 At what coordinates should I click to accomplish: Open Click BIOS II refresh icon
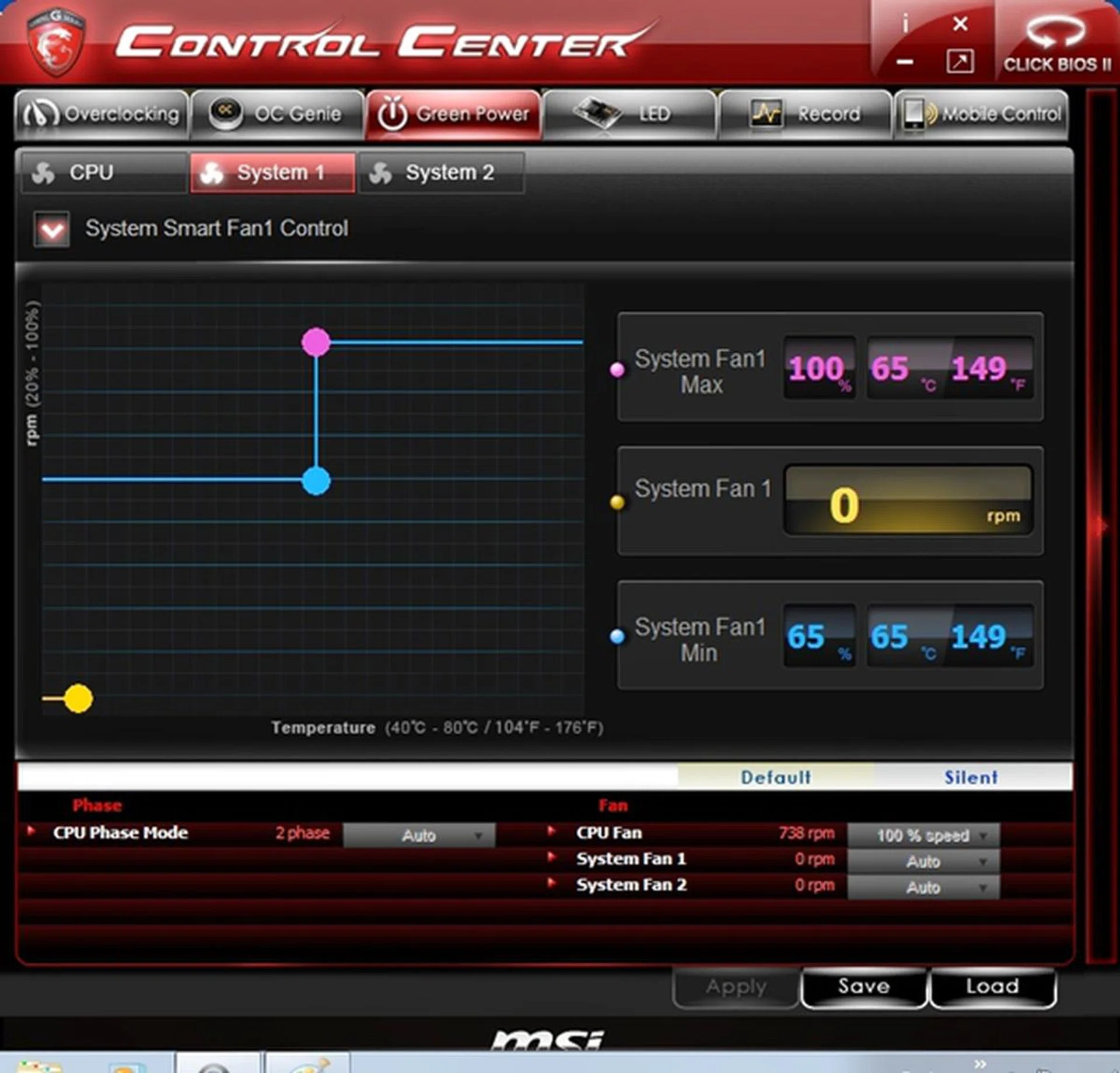(1056, 30)
